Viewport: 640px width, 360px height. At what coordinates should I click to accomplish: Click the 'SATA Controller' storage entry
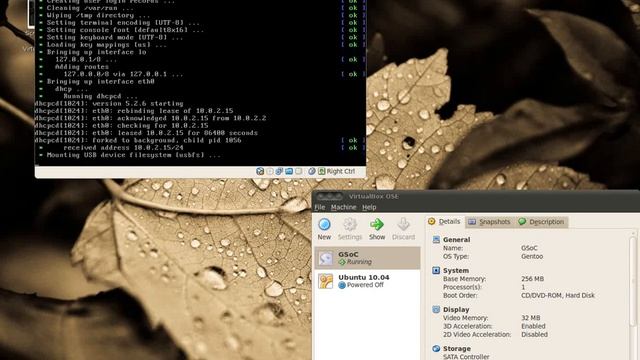pos(466,357)
